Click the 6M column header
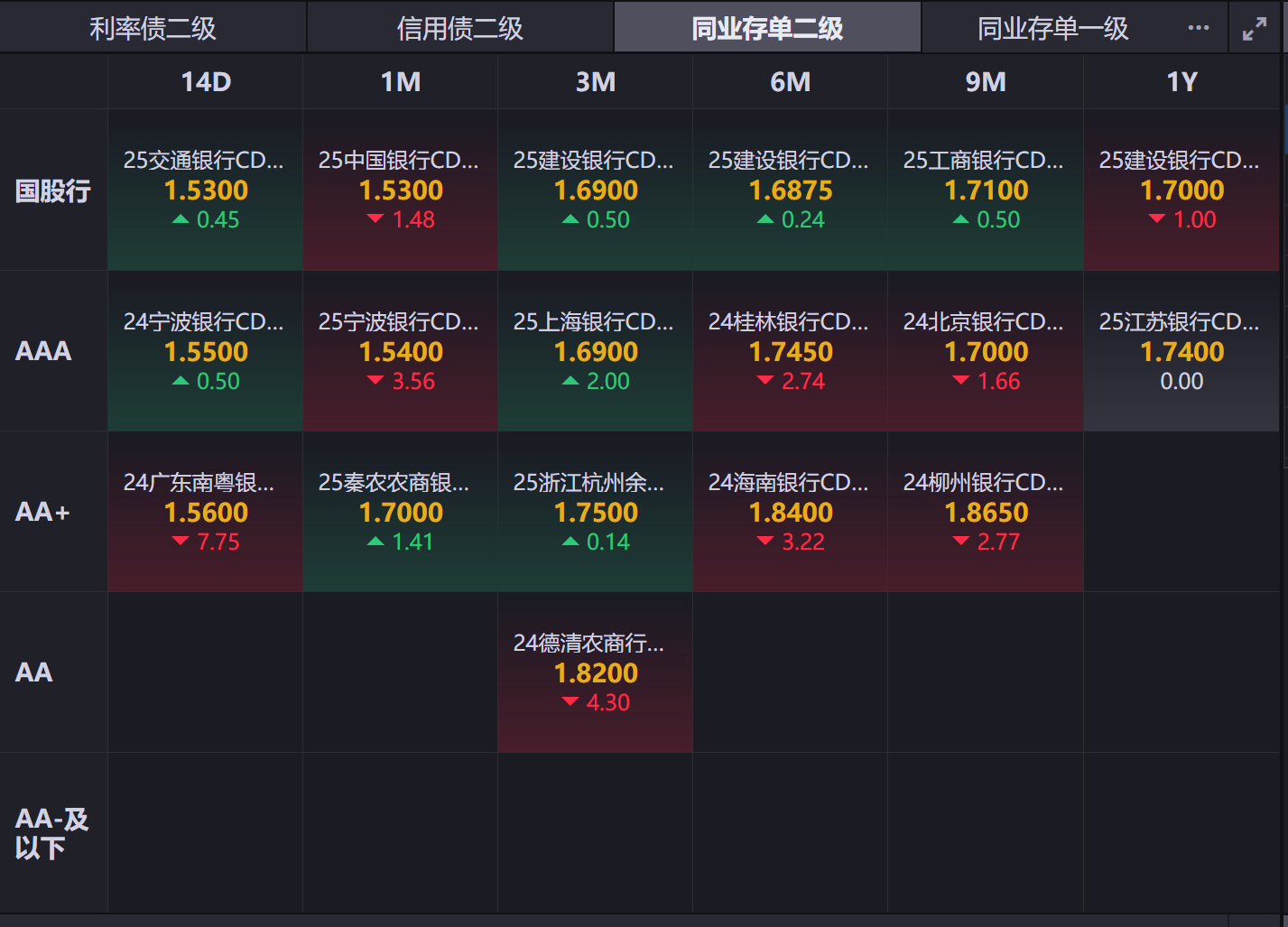 point(791,82)
